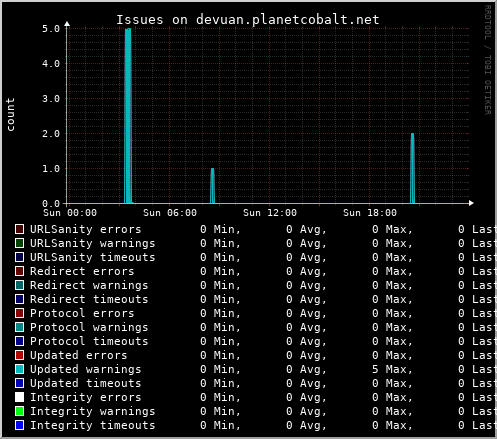Click the RRDTOOL / TOBI OETIKER watermark
Screen dimensions: 497x439
pyautogui.click(x=487, y=60)
